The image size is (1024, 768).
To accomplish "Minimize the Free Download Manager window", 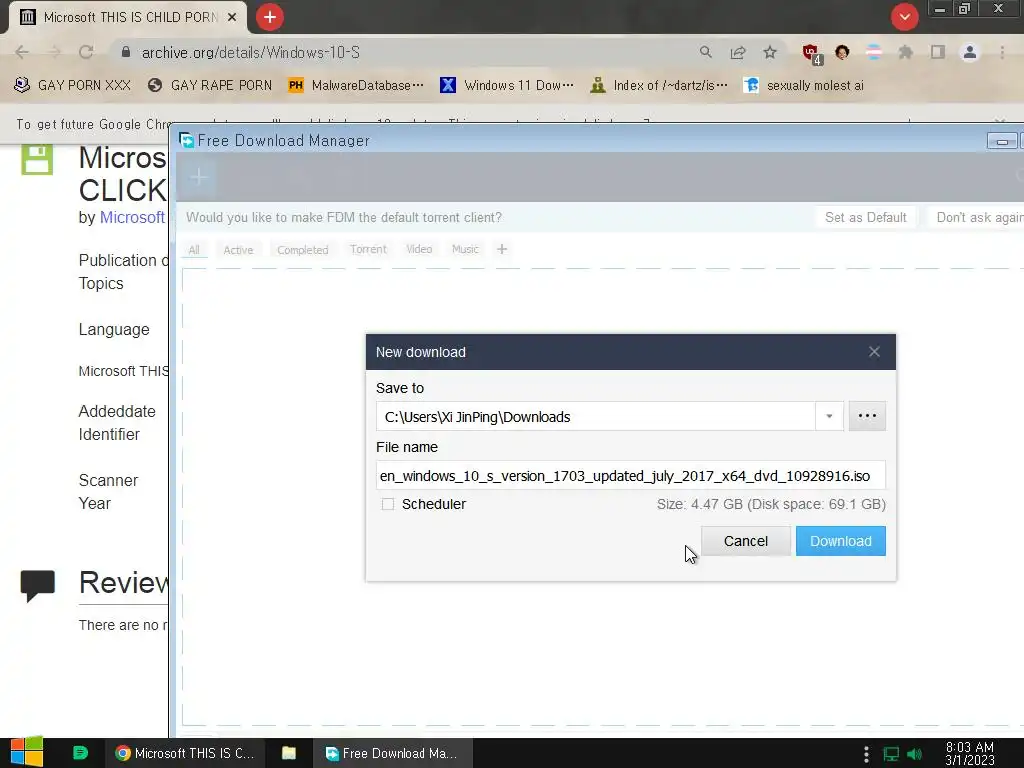I will 1001,141.
